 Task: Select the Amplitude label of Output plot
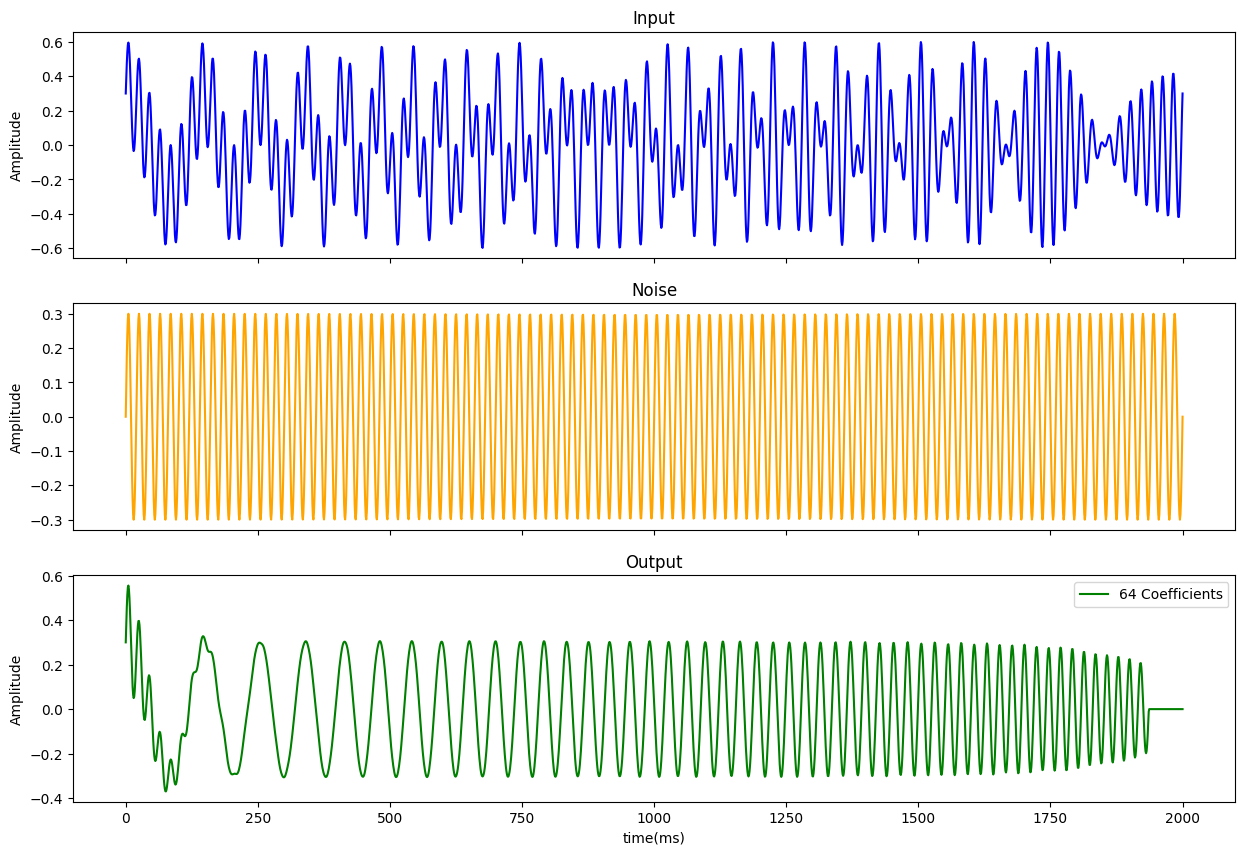click(x=16, y=690)
